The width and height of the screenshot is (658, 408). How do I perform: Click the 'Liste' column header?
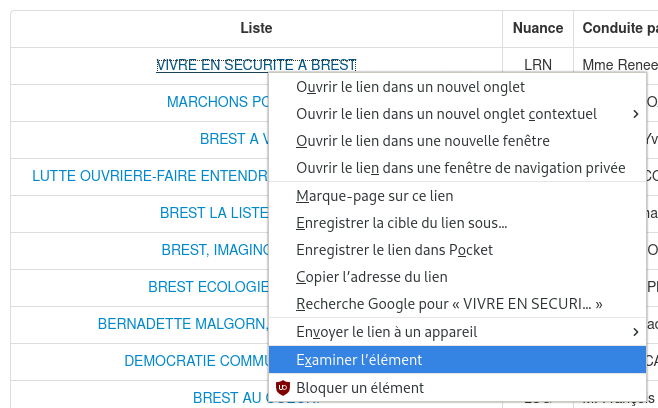pos(256,28)
